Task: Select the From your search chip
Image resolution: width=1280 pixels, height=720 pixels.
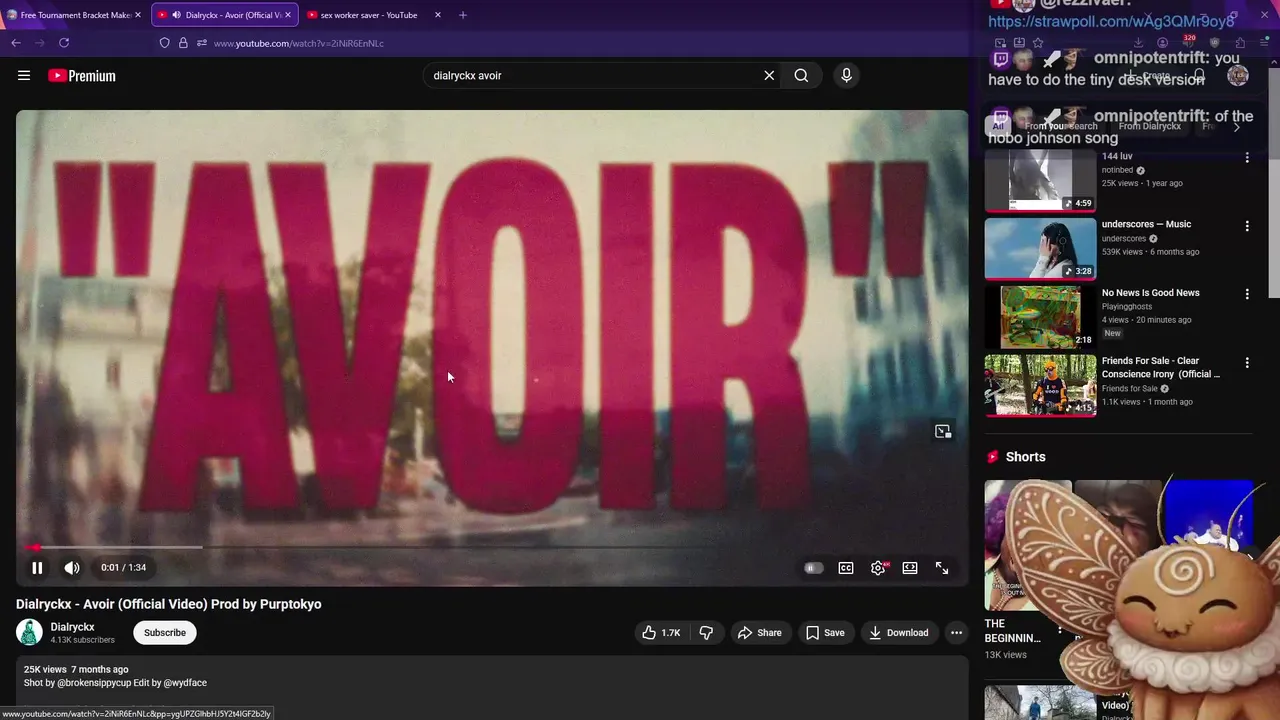Action: [x=1061, y=126]
